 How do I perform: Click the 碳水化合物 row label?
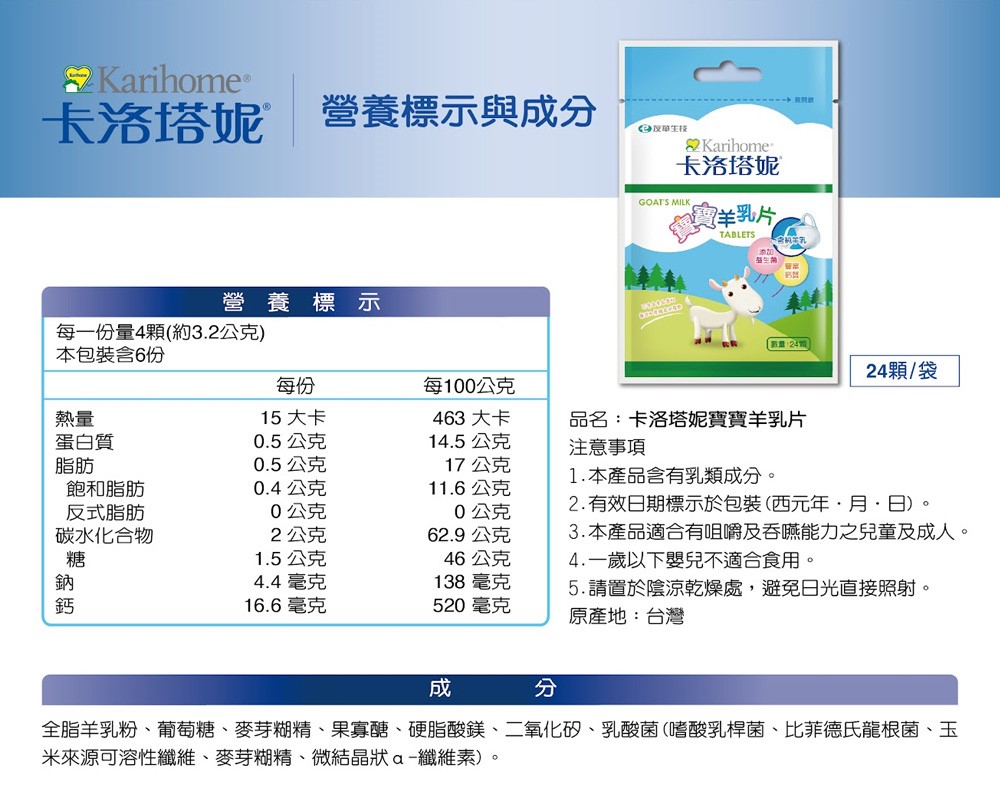point(104,535)
